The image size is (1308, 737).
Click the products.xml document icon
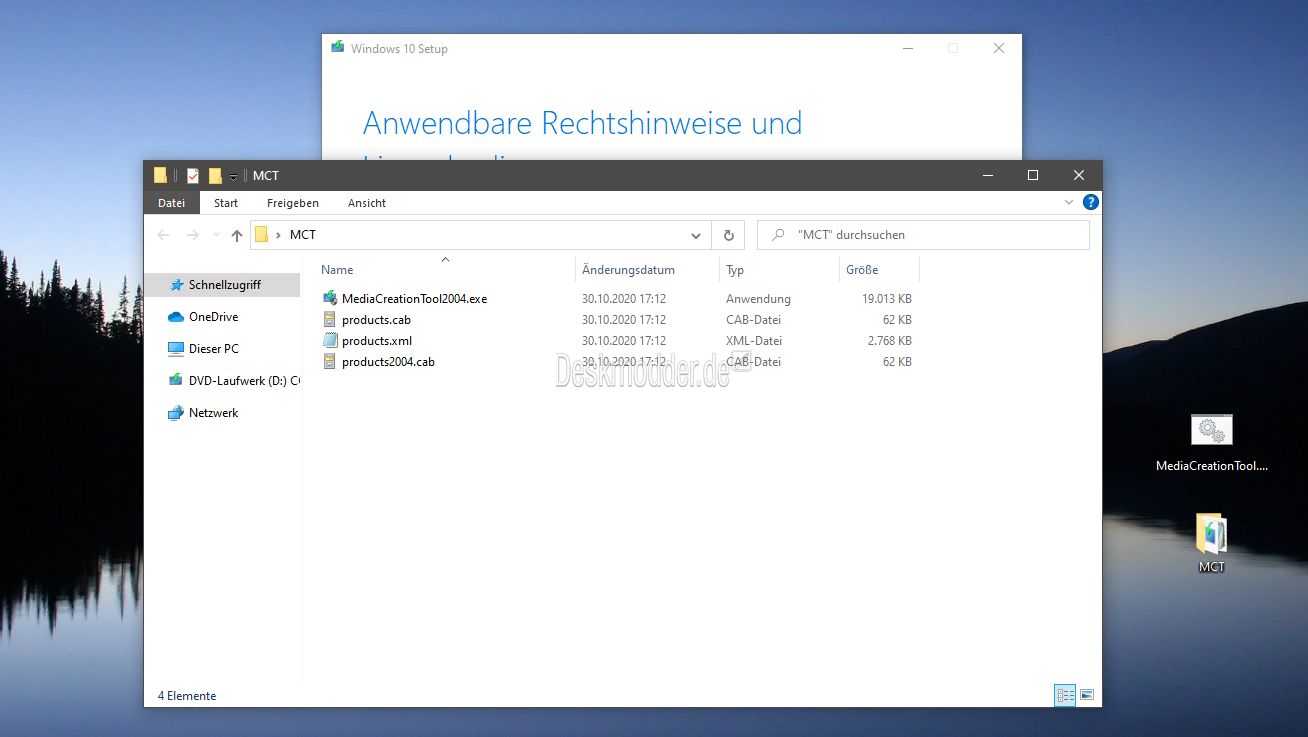(331, 341)
